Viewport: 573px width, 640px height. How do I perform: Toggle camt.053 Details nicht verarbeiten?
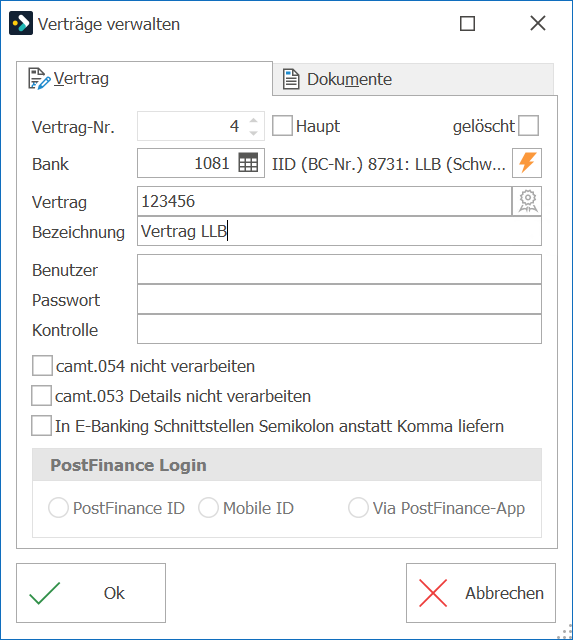[x=42, y=396]
